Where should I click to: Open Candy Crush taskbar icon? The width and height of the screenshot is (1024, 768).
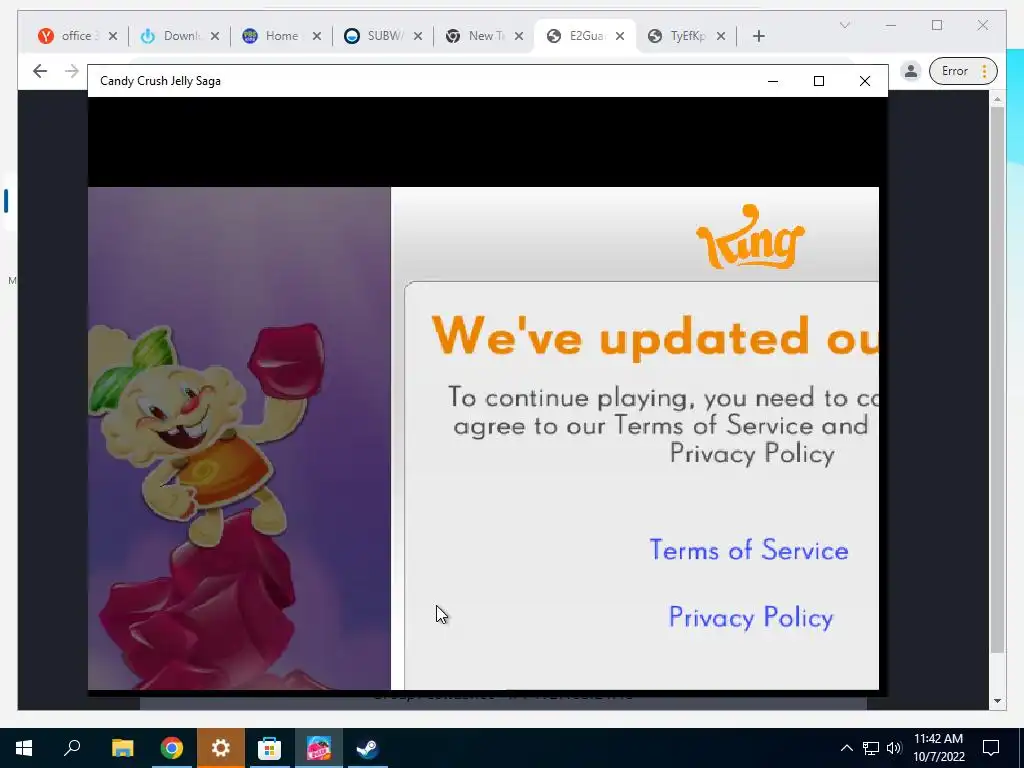(319, 748)
